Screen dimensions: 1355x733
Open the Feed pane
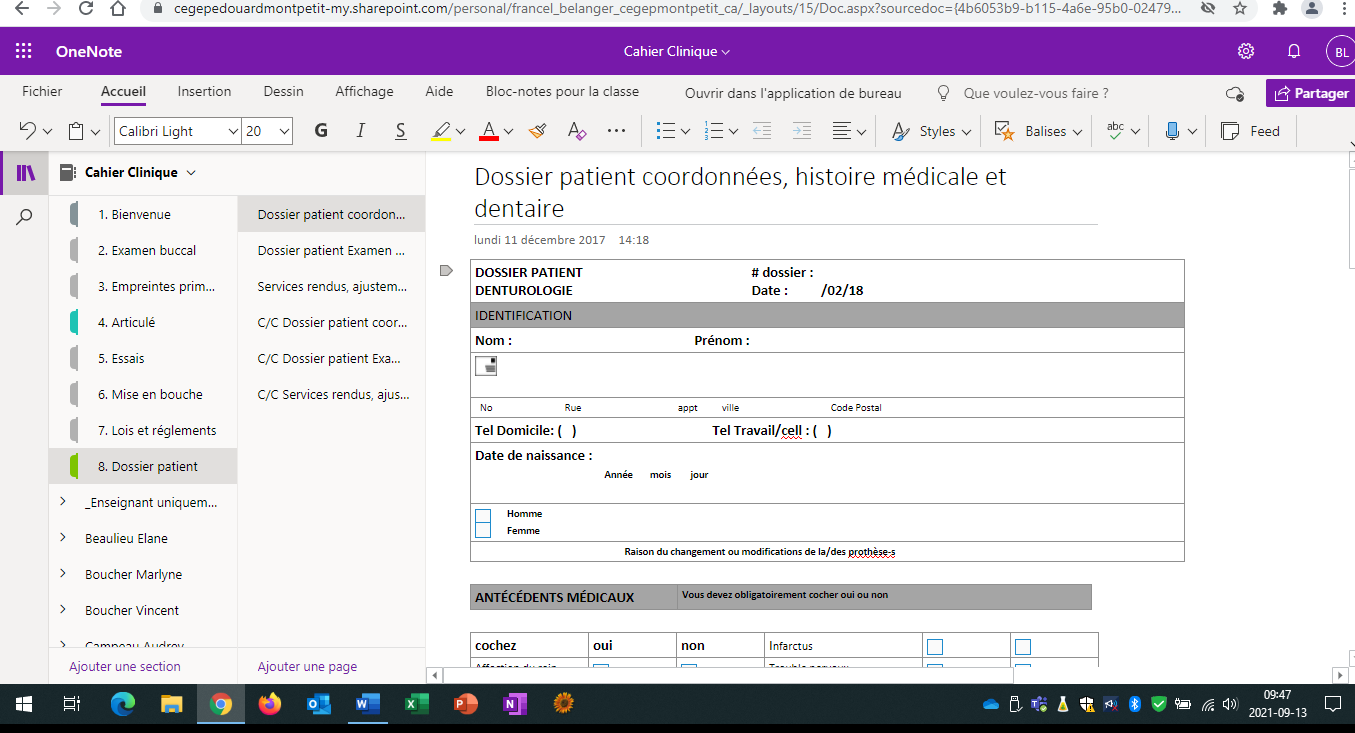click(1251, 131)
